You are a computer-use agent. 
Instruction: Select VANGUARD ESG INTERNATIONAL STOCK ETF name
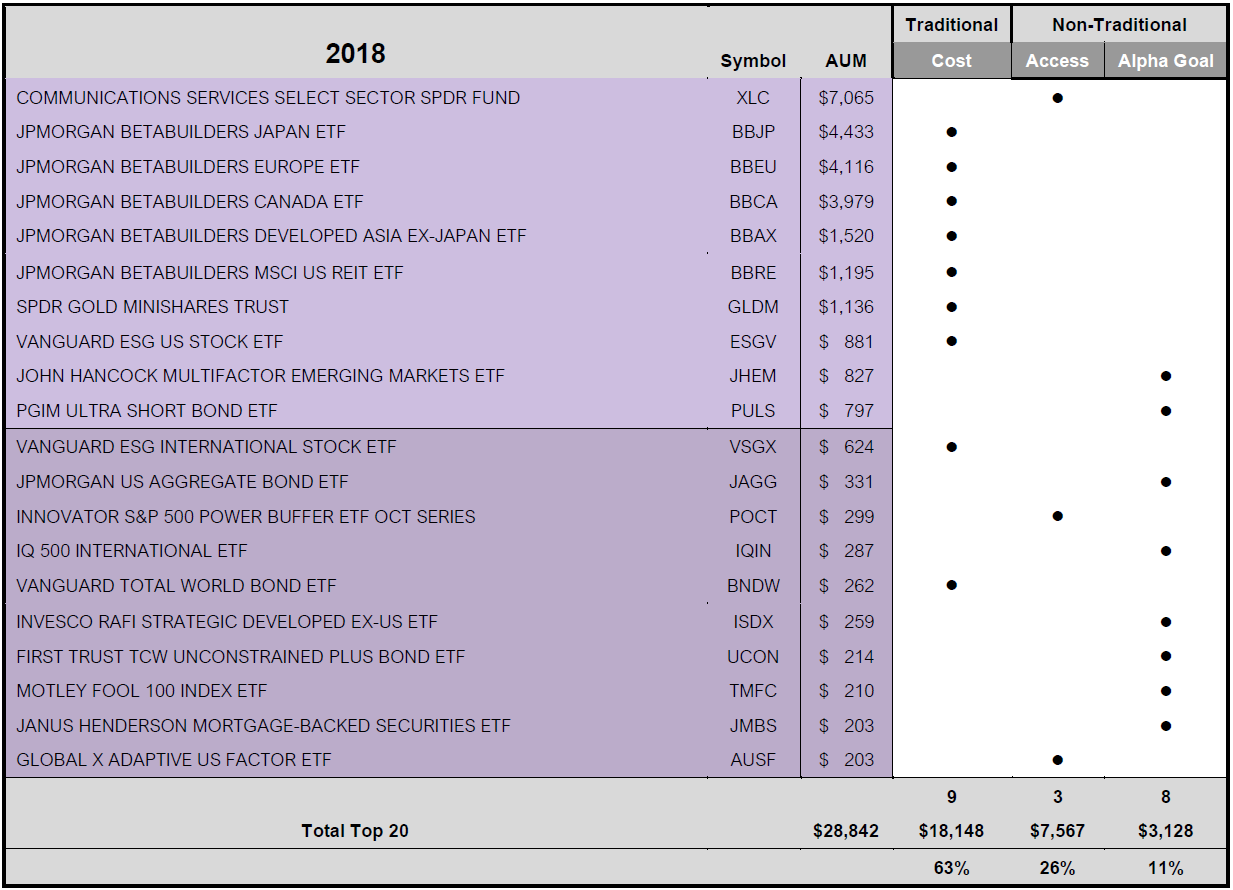[206, 447]
